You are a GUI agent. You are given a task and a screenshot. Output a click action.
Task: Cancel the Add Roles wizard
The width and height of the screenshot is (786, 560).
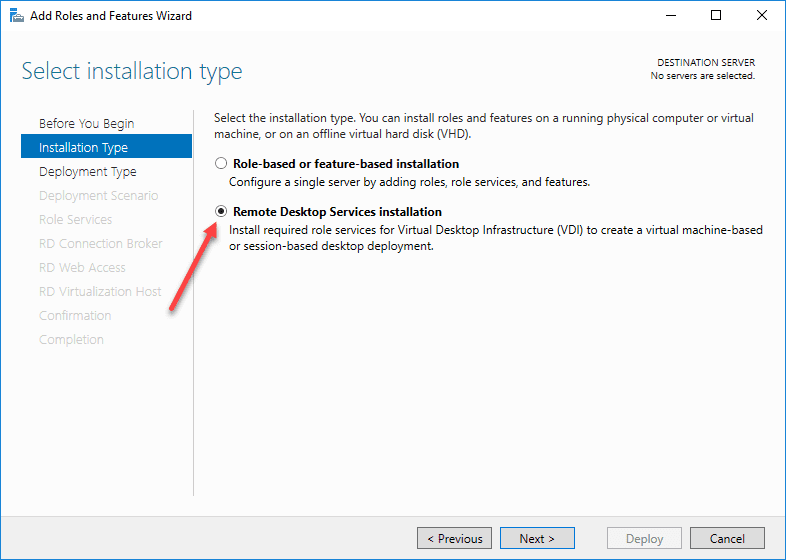click(727, 539)
